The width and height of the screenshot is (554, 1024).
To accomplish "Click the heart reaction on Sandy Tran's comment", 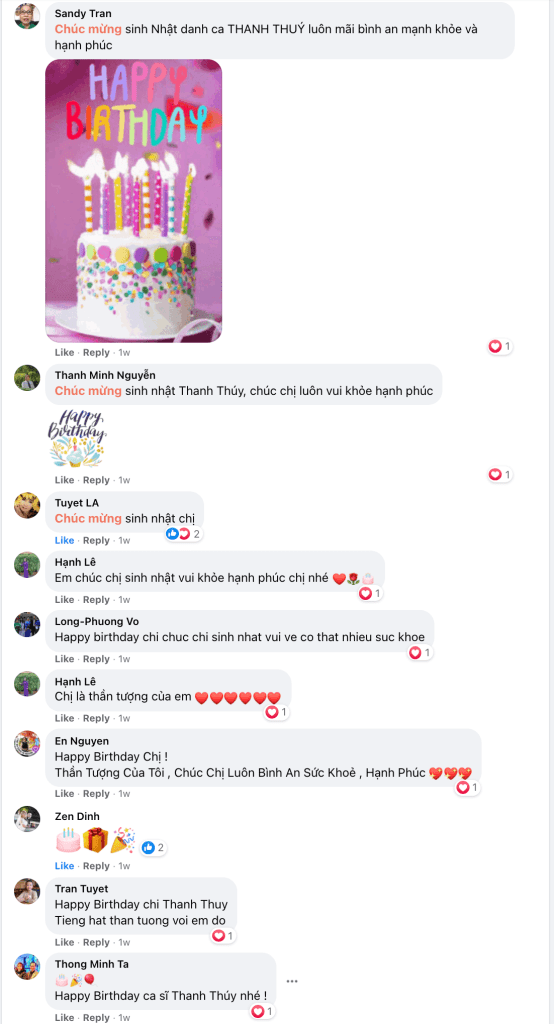I will pos(500,346).
